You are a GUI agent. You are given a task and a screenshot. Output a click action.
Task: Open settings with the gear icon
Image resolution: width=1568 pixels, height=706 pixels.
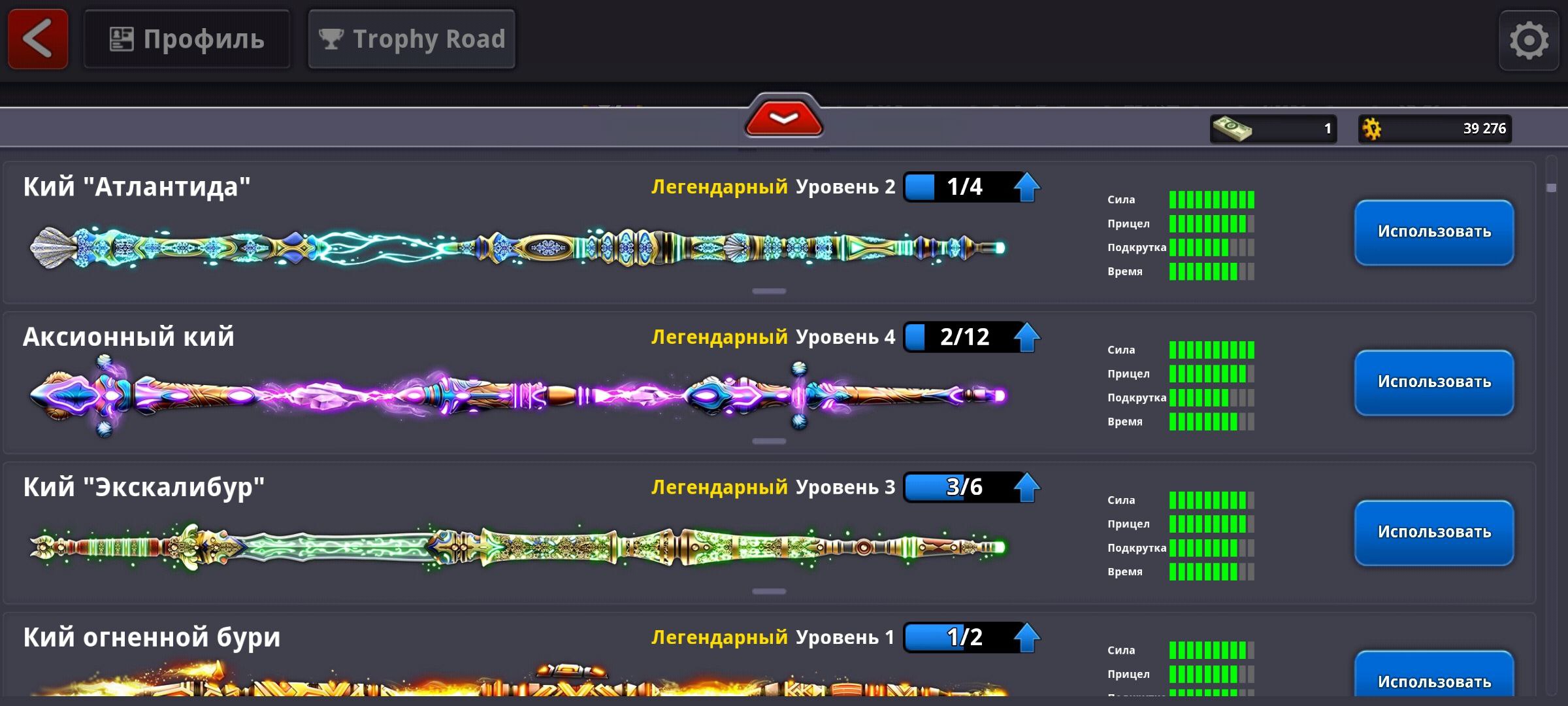coord(1529,41)
